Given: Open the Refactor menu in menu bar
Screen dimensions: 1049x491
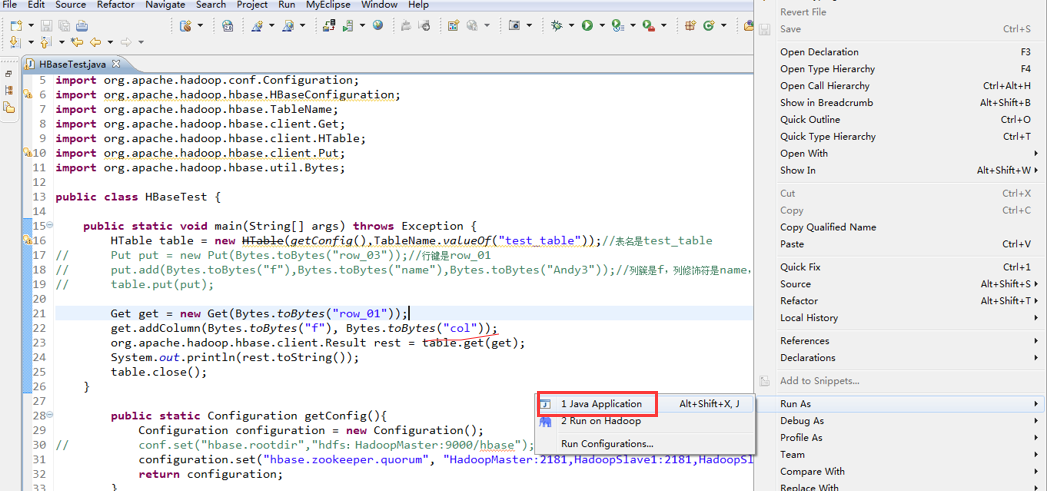Looking at the screenshot, I should click(x=116, y=5).
